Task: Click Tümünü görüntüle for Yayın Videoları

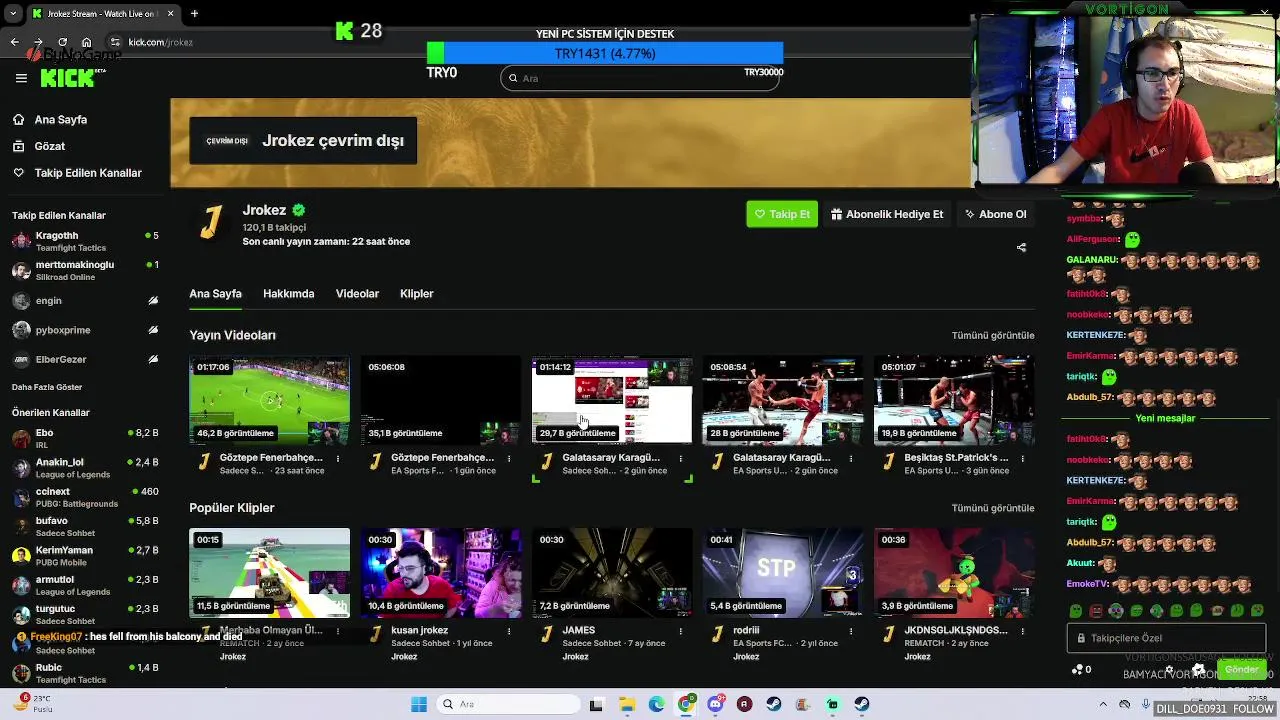Action: pos(992,335)
